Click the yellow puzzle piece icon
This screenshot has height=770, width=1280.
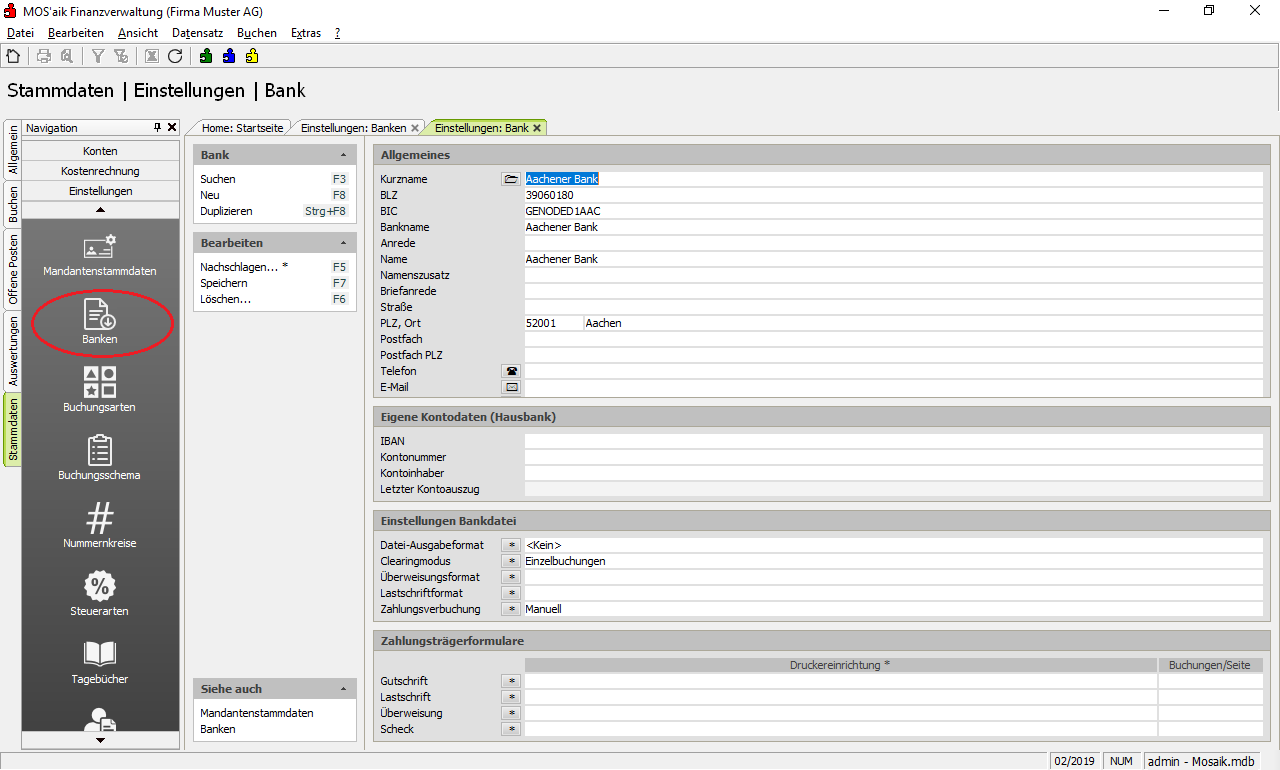coord(252,56)
